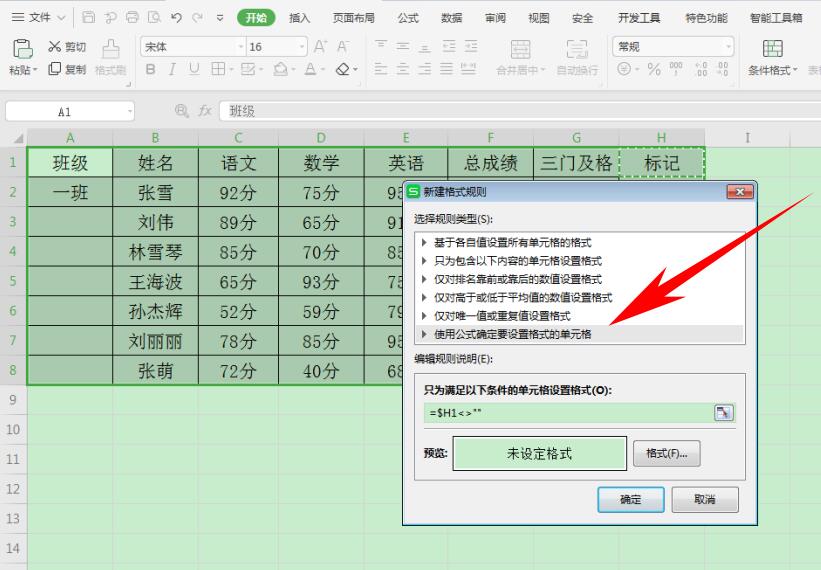Click the thousands separator 000 icon
The image size is (821, 570).
pyautogui.click(x=676, y=69)
